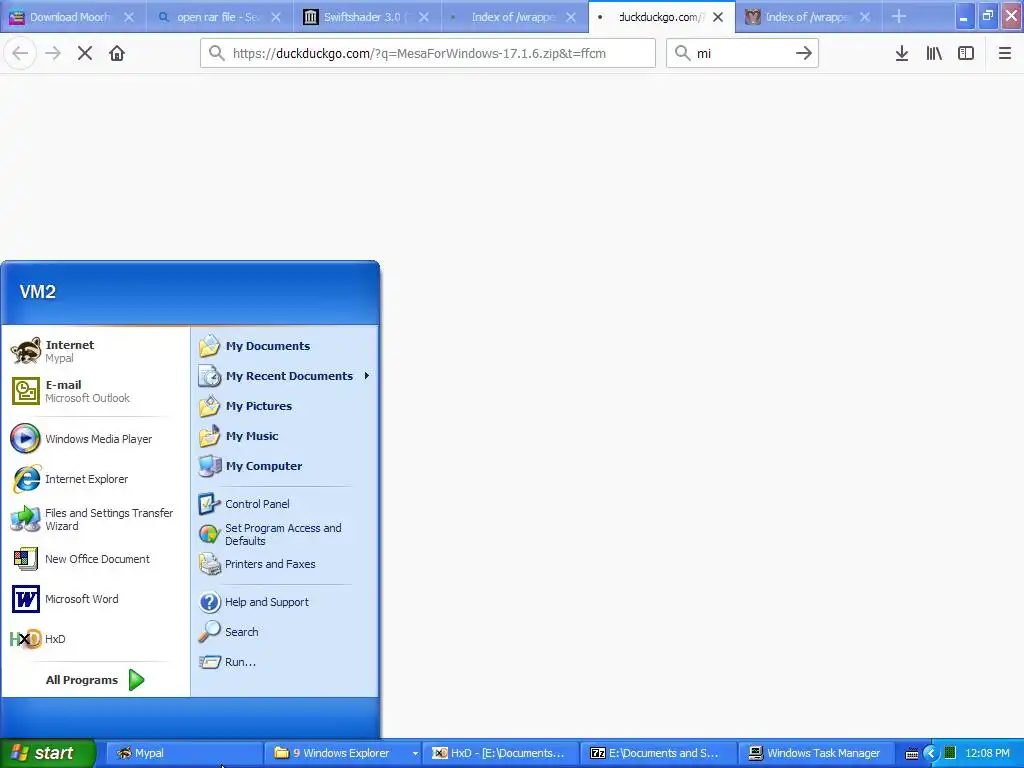The height and width of the screenshot is (768, 1024).
Task: Click the browser forward arrow button
Action: pos(53,54)
